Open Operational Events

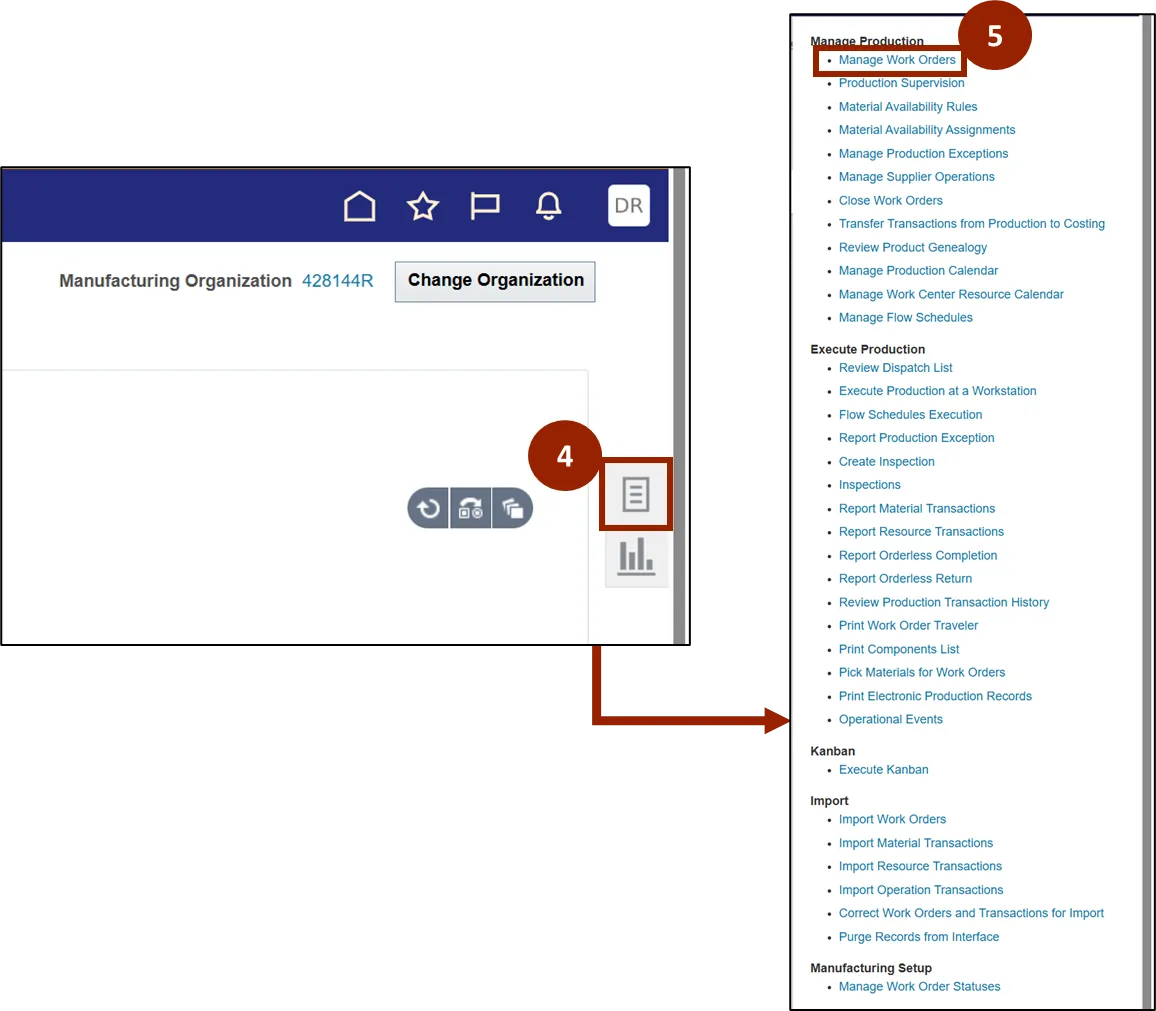click(891, 719)
